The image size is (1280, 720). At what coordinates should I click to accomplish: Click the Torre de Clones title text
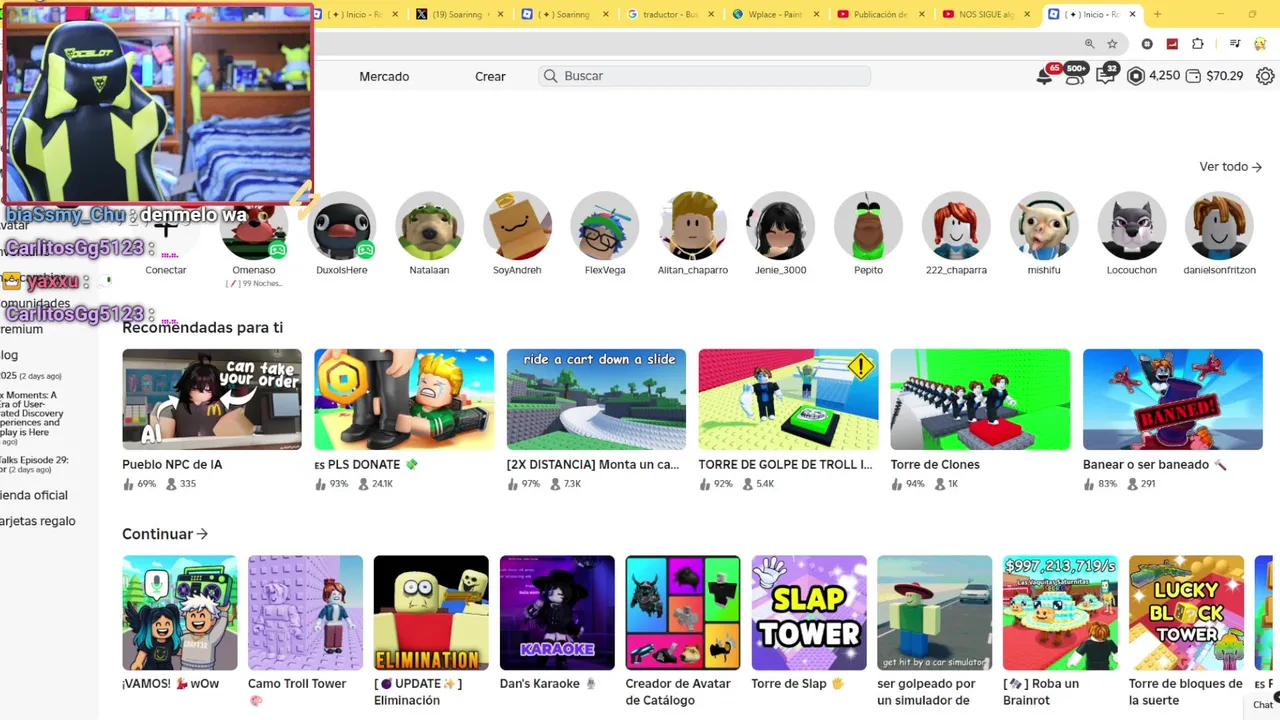(935, 465)
